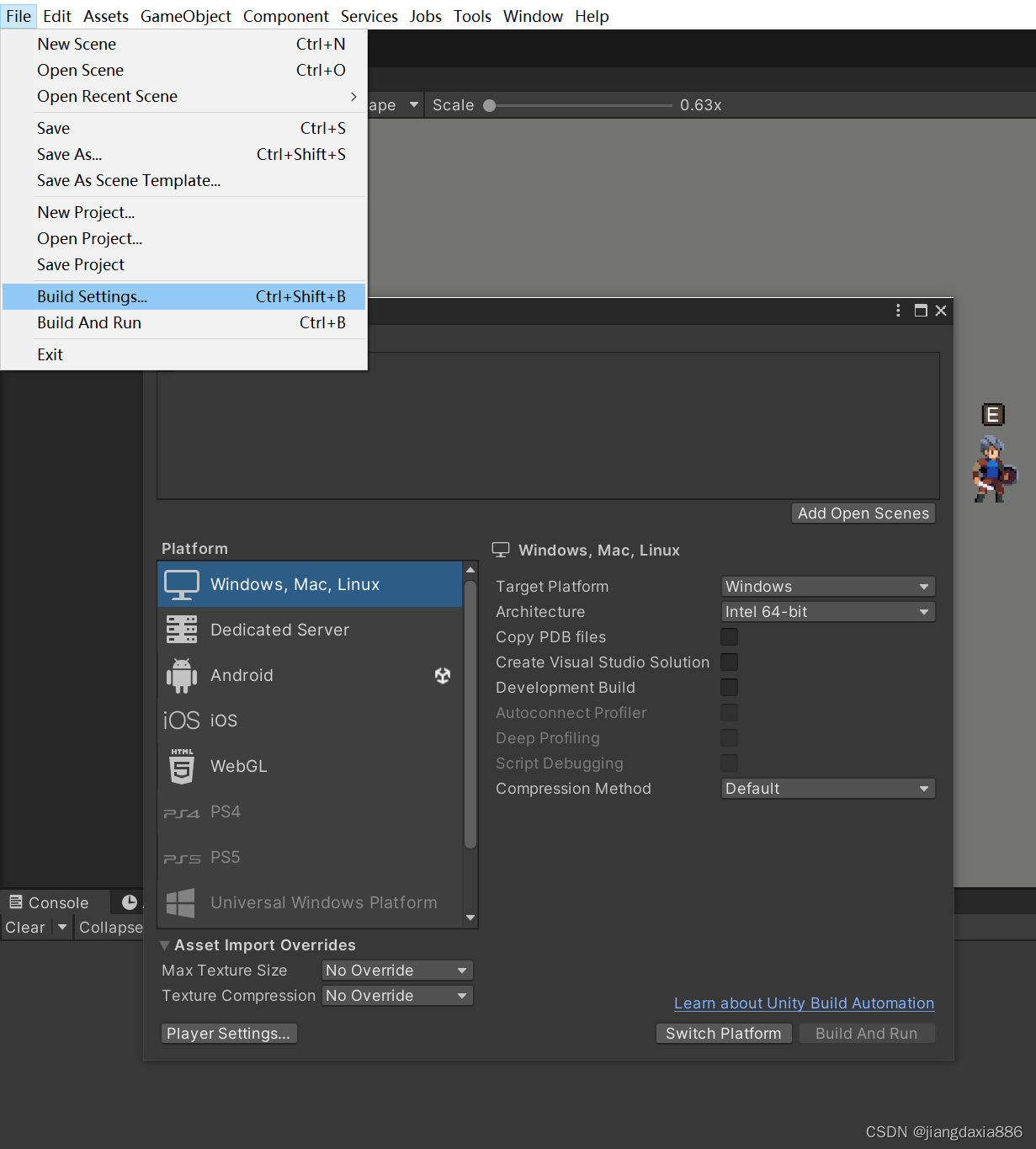Open Architecture Intel 64-bit dropdown
The height and width of the screenshot is (1149, 1036).
pos(828,611)
